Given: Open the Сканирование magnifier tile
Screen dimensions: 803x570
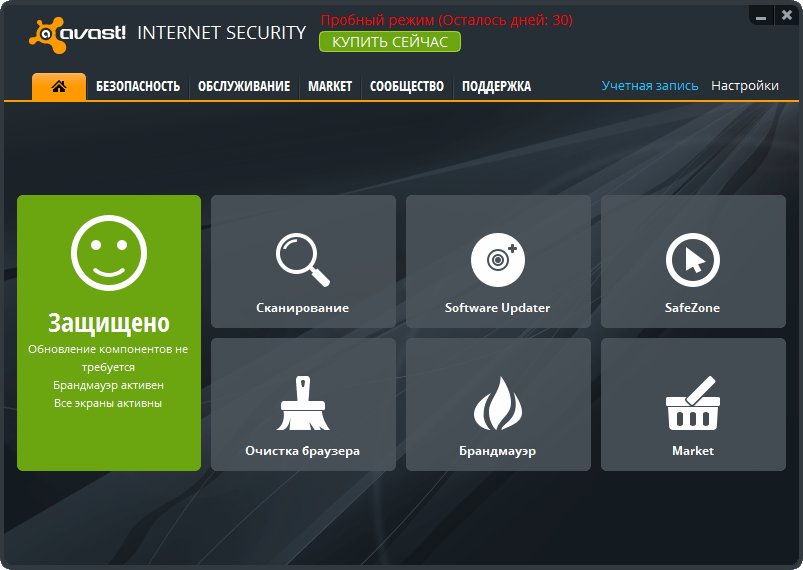Looking at the screenshot, I should pos(303,260).
